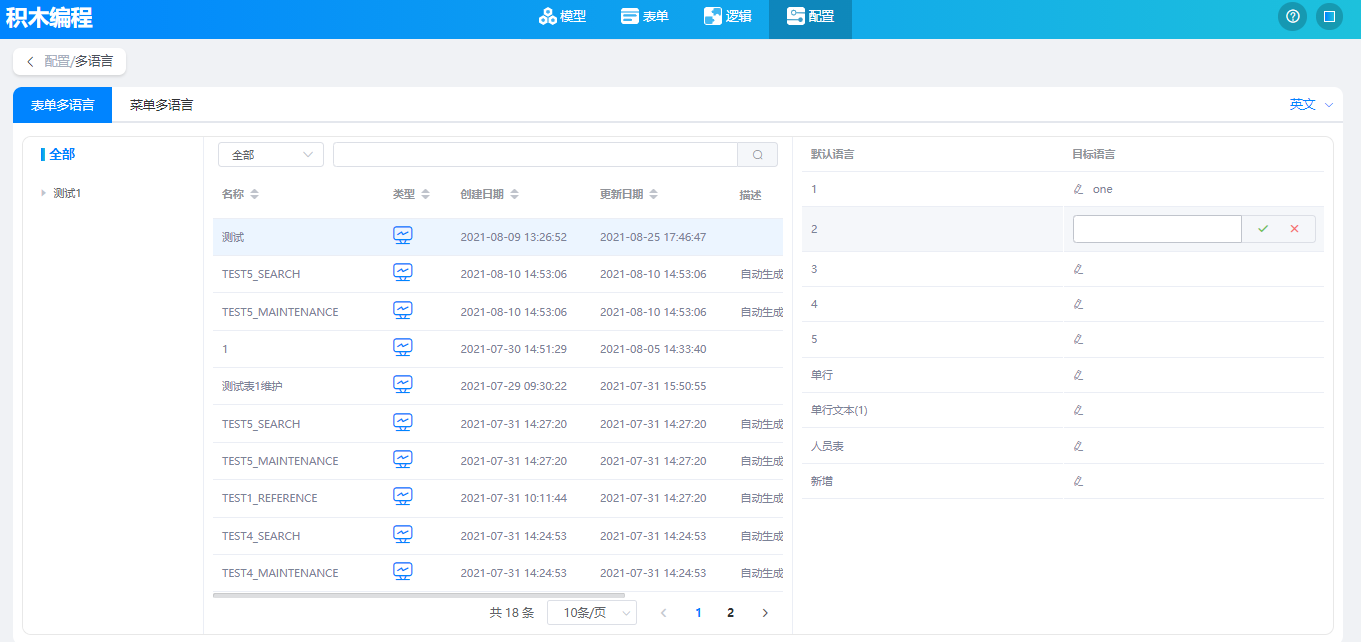Sort by 类型 column arrows
The width and height of the screenshot is (1361, 642).
[x=425, y=194]
